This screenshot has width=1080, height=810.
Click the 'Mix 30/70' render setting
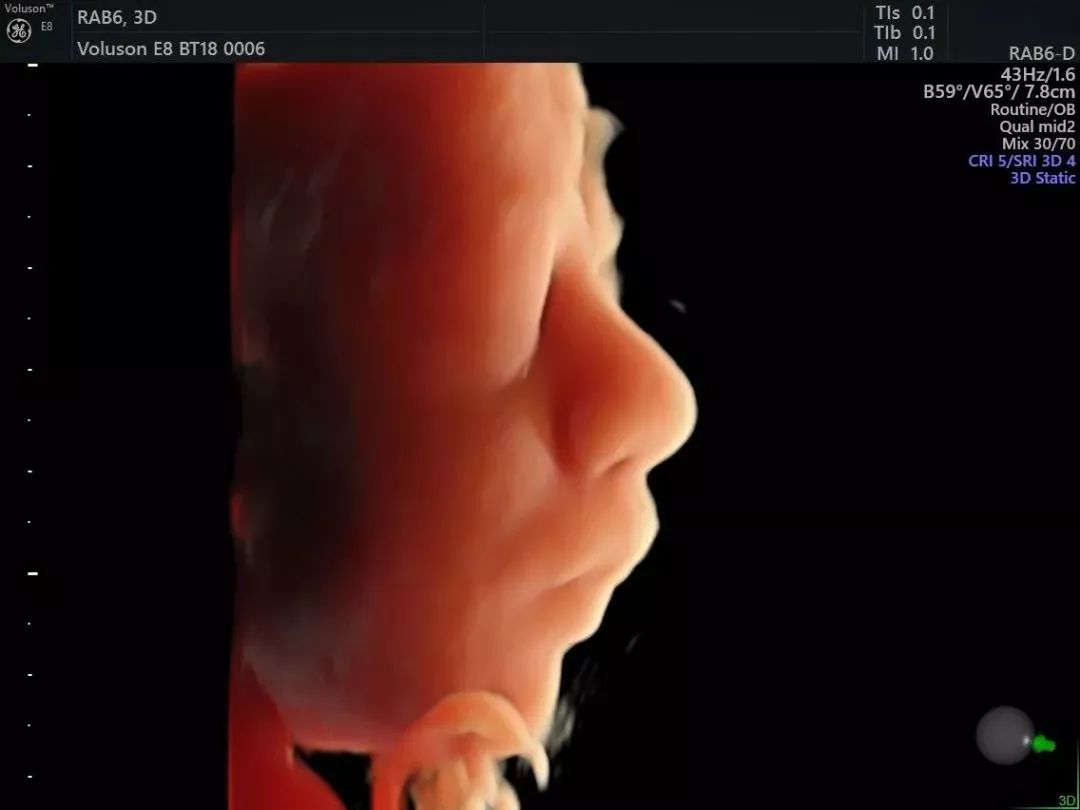click(x=1038, y=144)
